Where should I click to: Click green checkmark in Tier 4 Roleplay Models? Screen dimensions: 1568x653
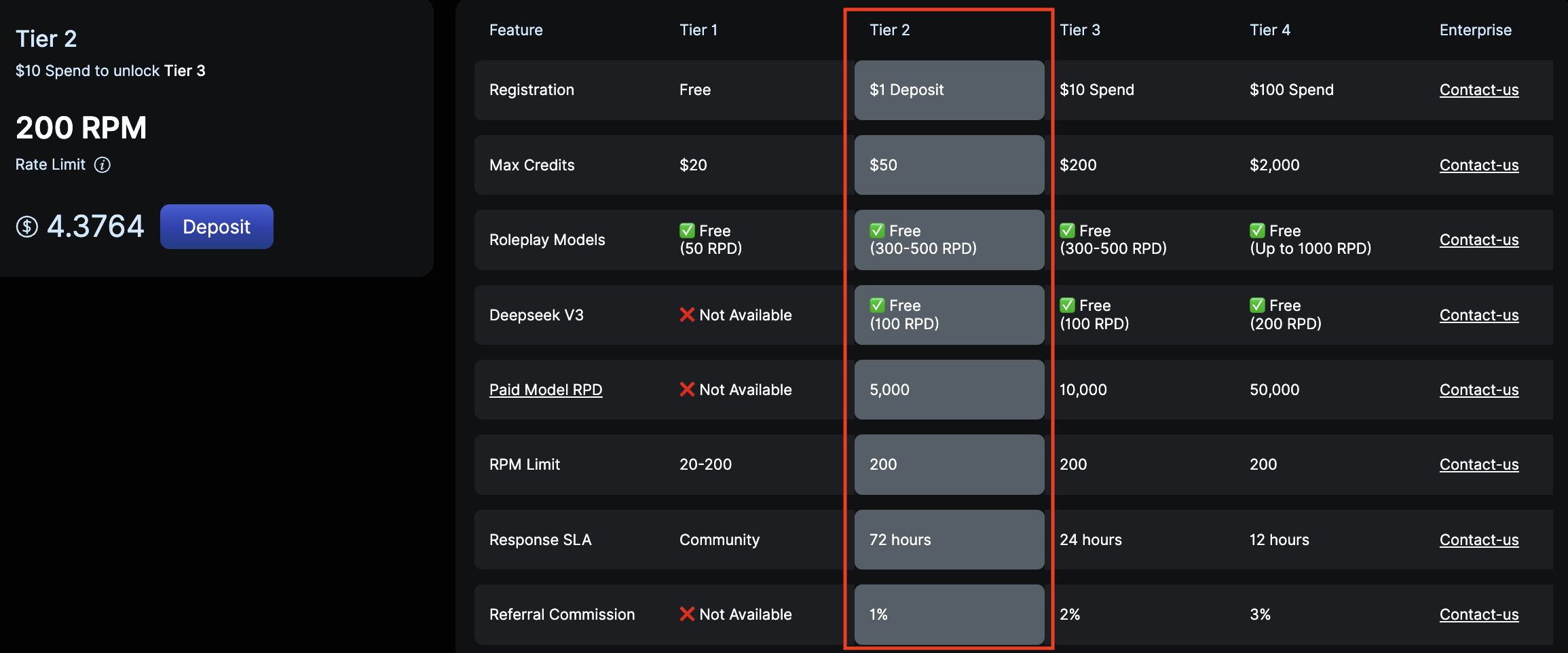[1257, 231]
